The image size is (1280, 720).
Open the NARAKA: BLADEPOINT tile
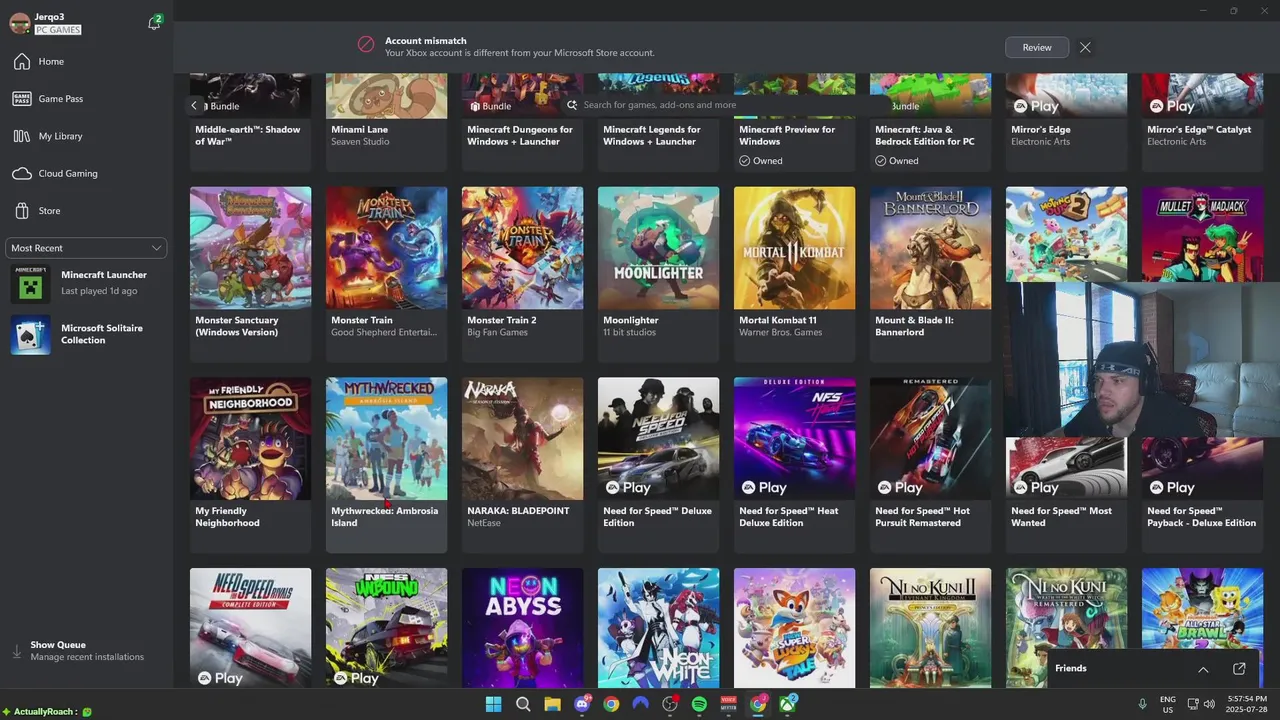(522, 464)
